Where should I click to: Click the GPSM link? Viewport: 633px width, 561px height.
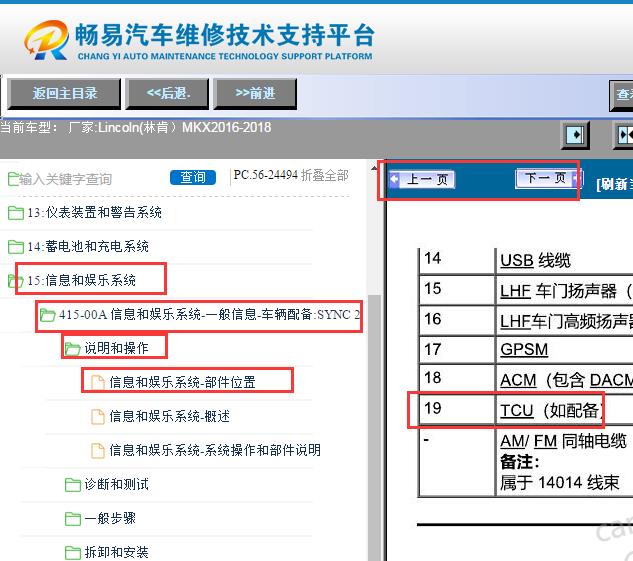[x=524, y=350]
